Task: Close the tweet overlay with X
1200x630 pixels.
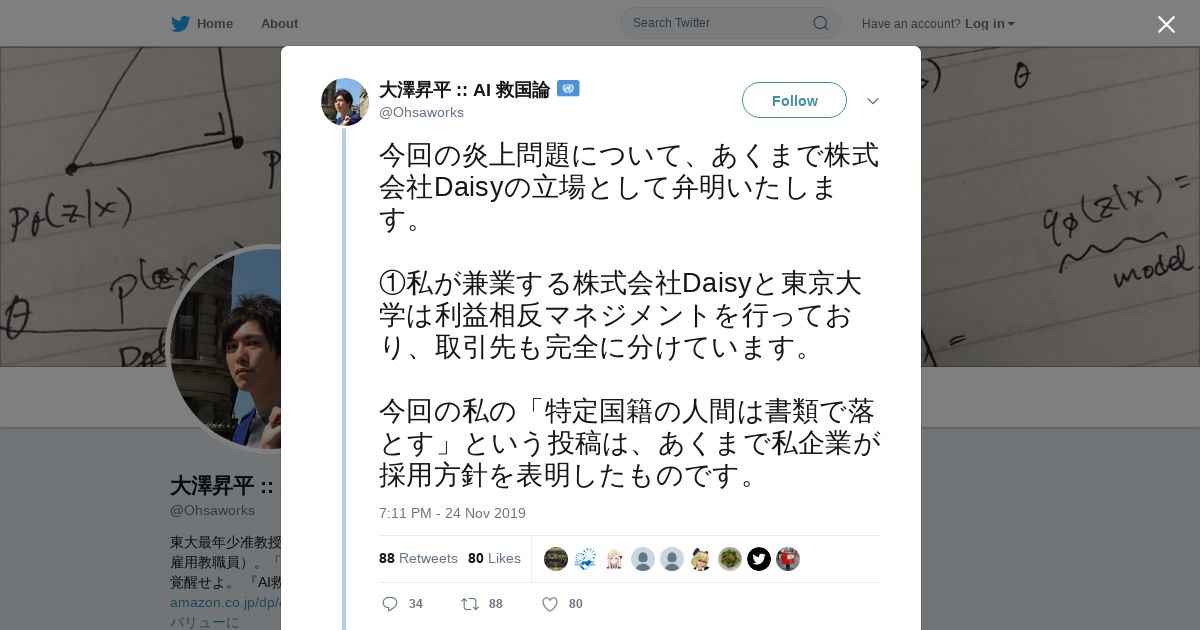Action: tap(1166, 24)
